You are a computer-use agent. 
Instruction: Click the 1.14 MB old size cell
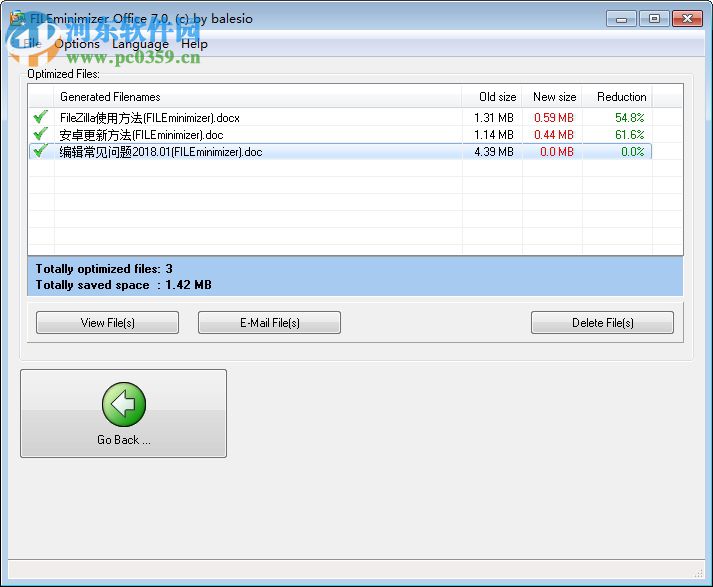[x=494, y=135]
